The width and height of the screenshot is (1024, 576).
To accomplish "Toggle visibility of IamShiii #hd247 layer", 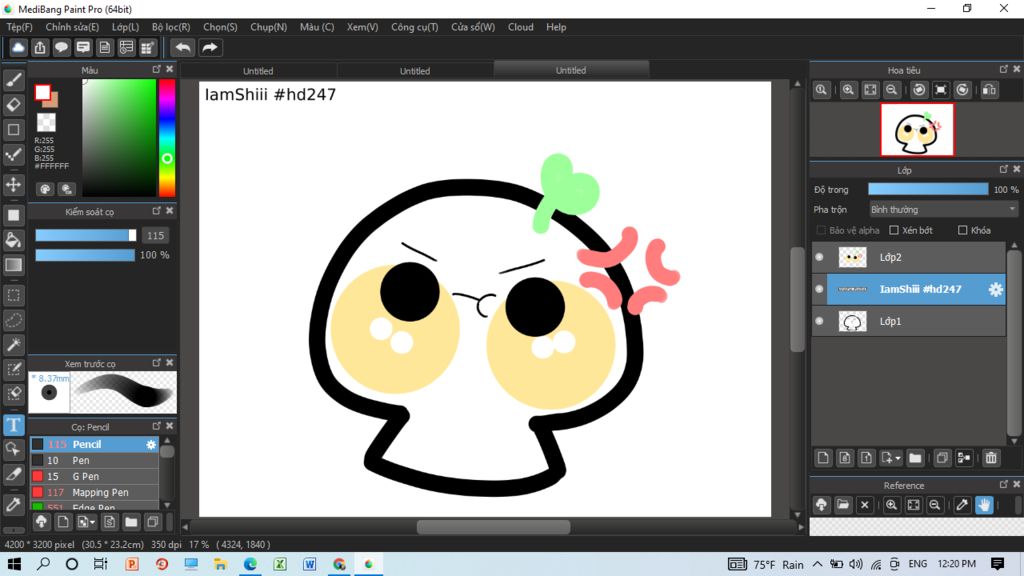I will (820, 289).
